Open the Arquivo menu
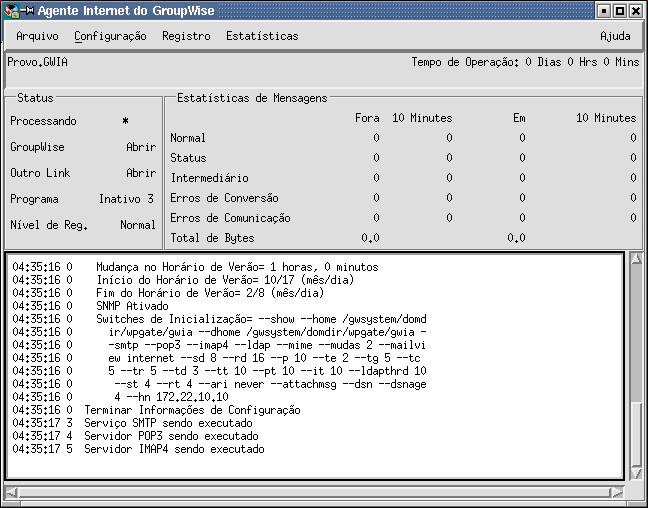 [x=37, y=36]
